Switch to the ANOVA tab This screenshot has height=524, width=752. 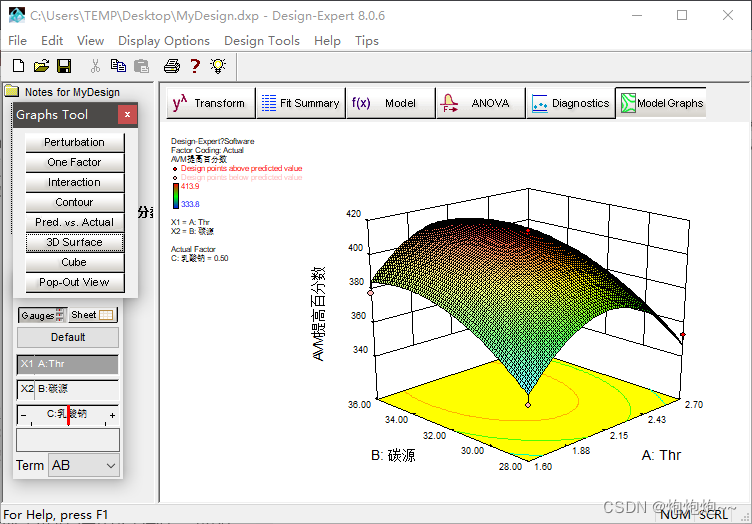coord(481,103)
